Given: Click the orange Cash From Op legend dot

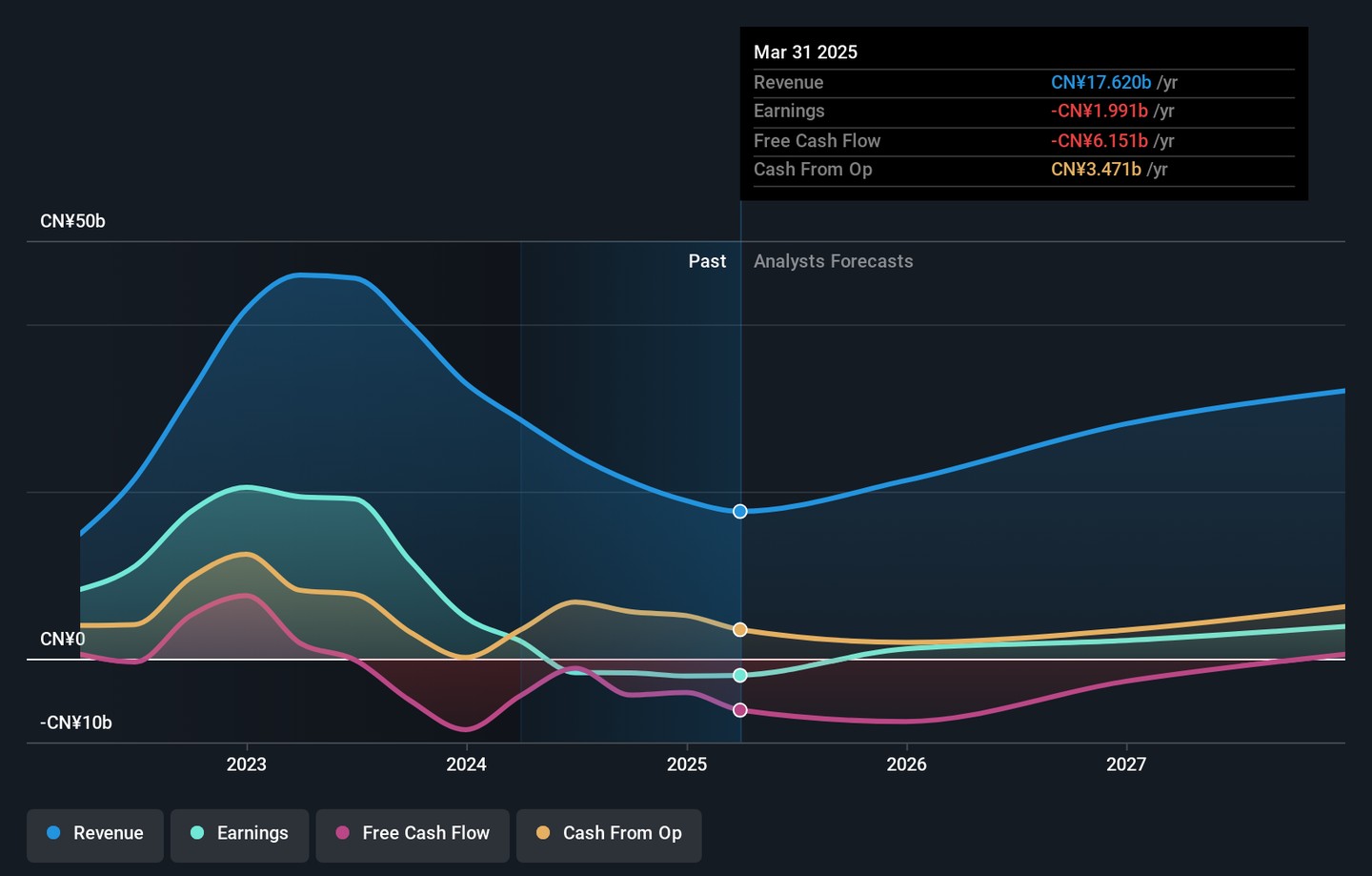Looking at the screenshot, I should click(x=543, y=833).
